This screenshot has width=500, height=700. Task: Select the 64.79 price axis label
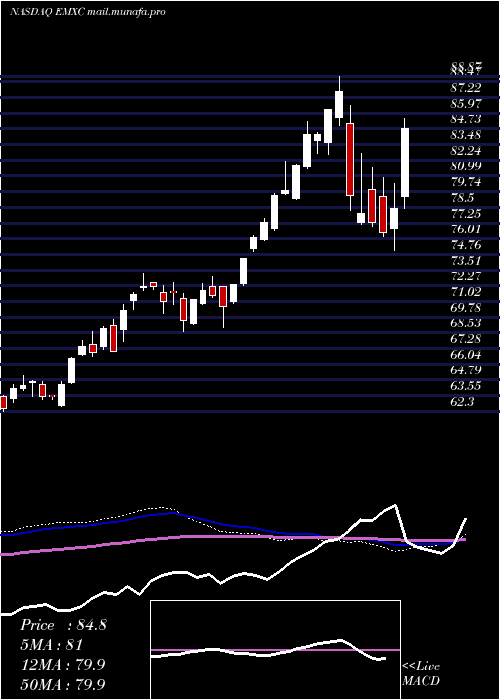466,370
